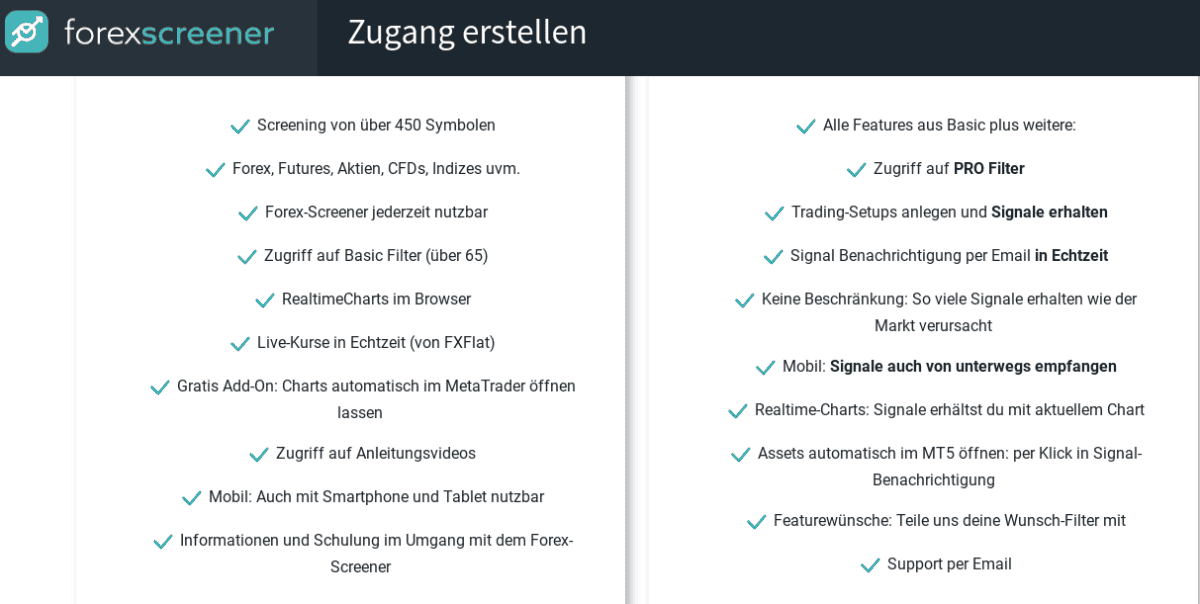
Task: Select the checkmark beside 'Zugriff auf Anleitungsvideos'
Action: (x=258, y=452)
